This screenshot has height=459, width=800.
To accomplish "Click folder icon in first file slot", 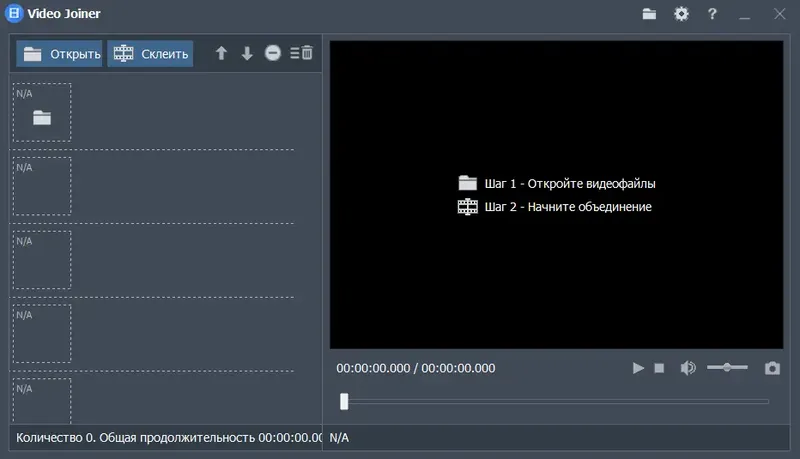I will 42,118.
